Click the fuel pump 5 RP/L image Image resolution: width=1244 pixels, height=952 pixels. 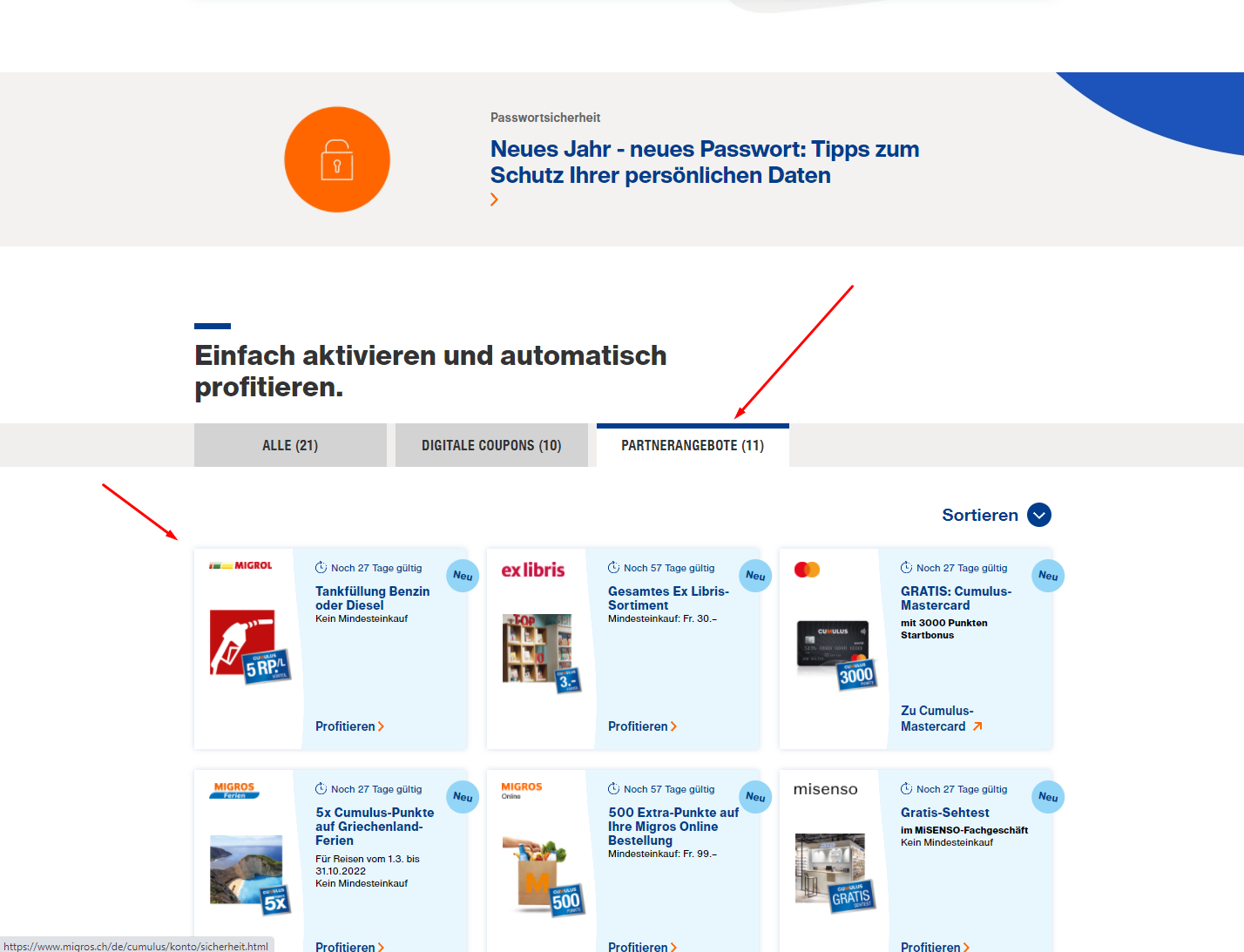[x=249, y=647]
